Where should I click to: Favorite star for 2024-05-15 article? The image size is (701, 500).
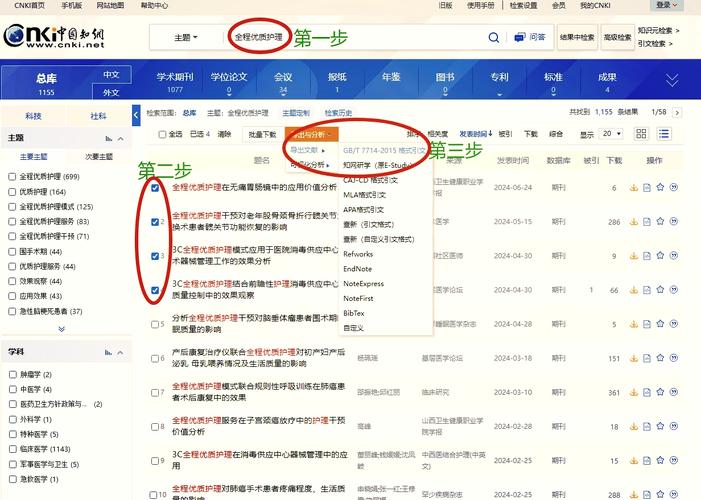(x=660, y=221)
